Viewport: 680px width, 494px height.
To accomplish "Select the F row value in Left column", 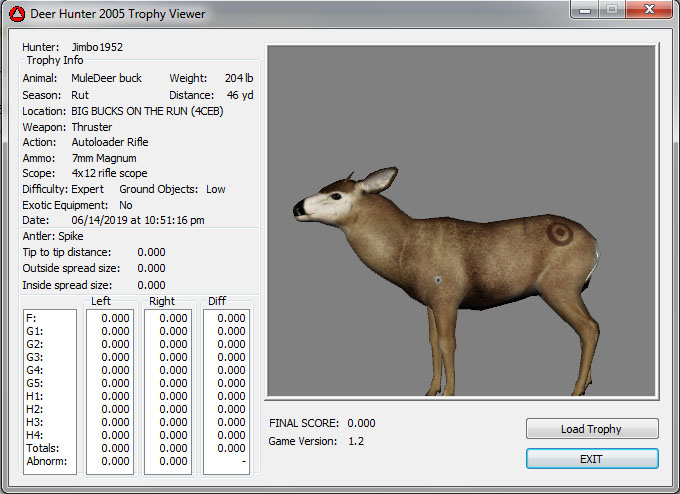I will coord(114,318).
